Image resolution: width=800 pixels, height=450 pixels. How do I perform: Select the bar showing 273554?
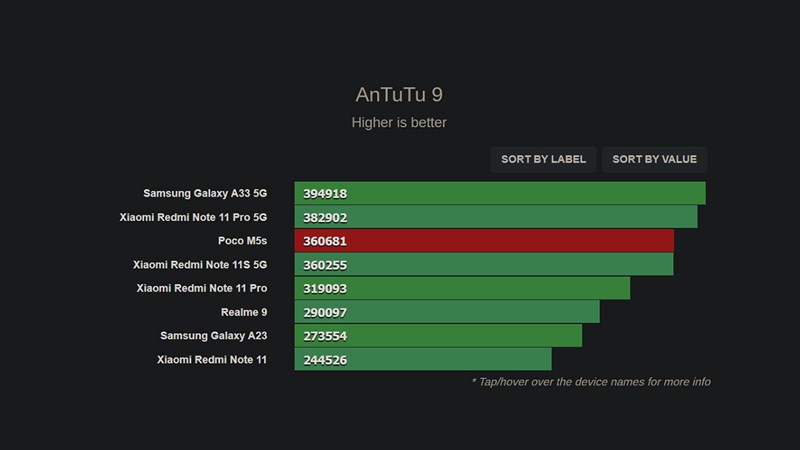coord(438,336)
